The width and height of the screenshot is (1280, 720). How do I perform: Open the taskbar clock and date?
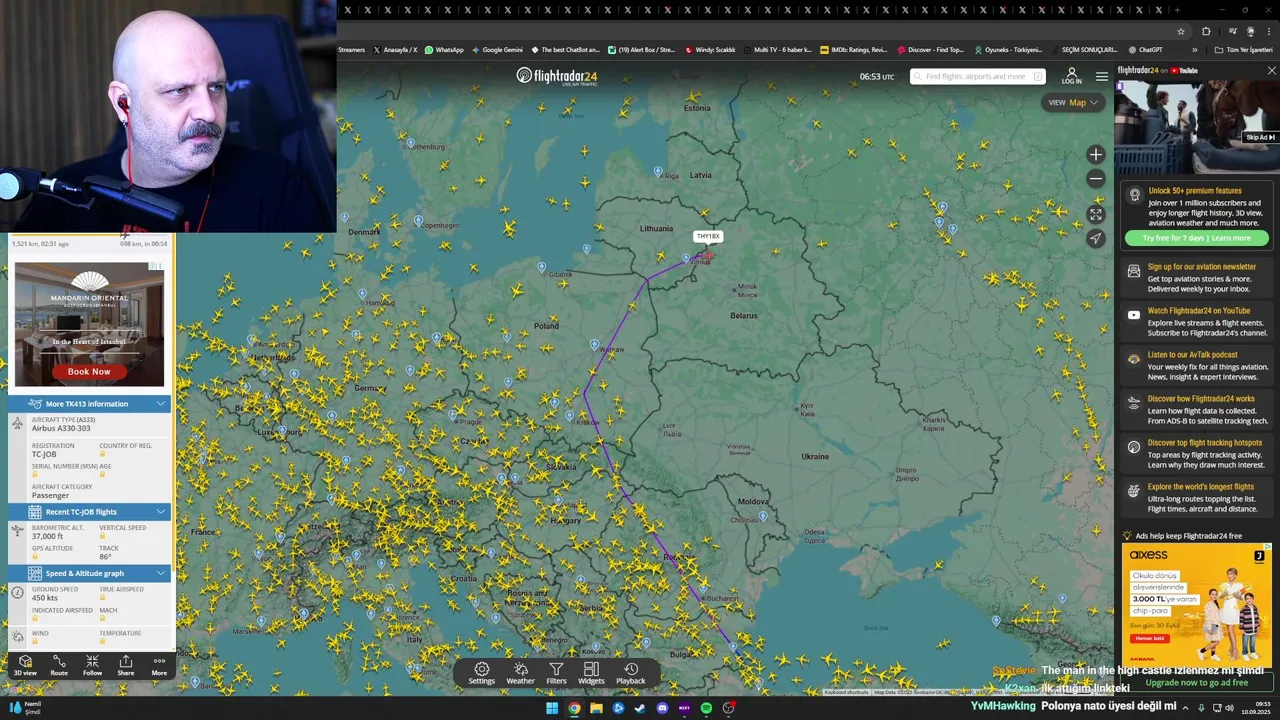(x=1256, y=708)
